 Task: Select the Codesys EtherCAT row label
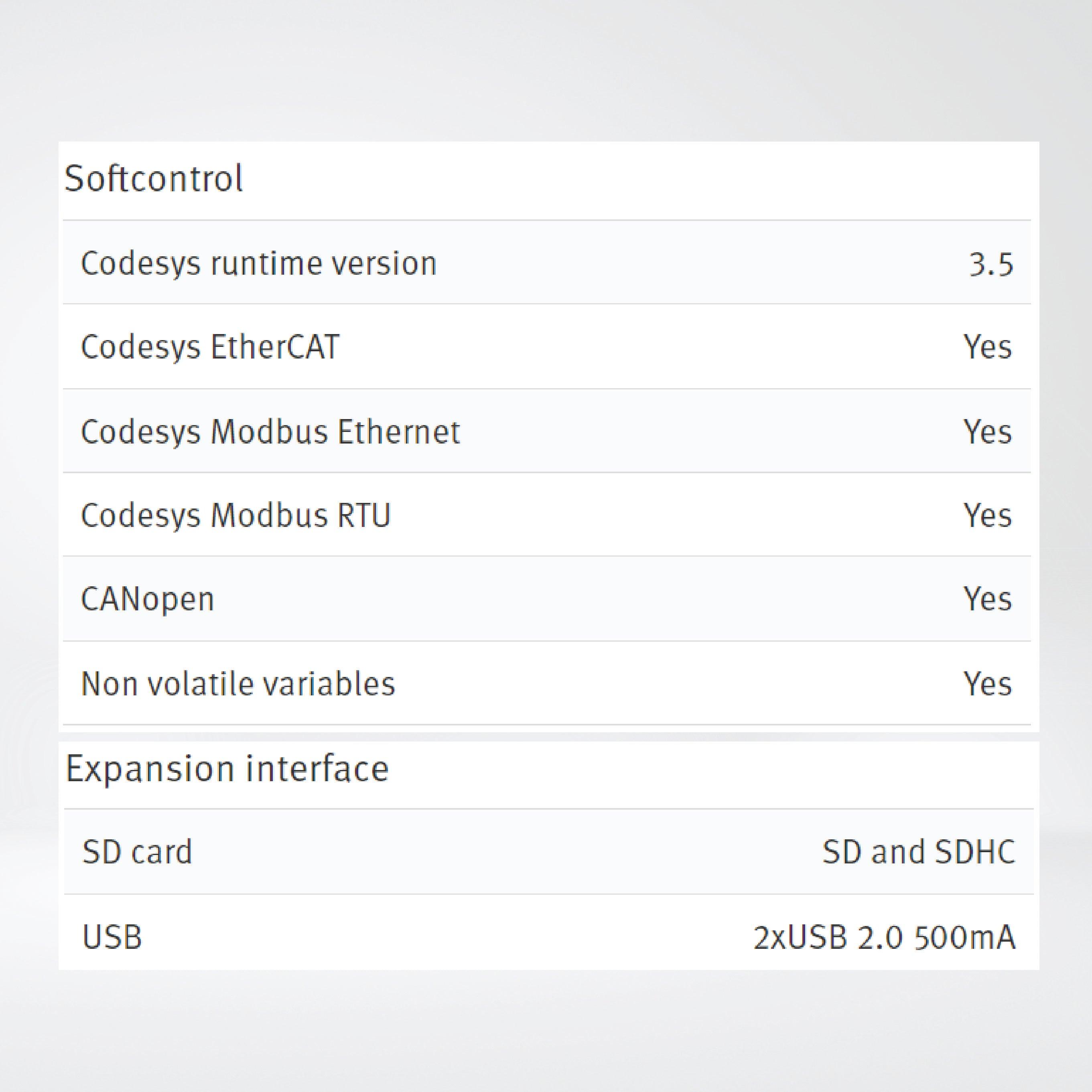click(x=210, y=346)
